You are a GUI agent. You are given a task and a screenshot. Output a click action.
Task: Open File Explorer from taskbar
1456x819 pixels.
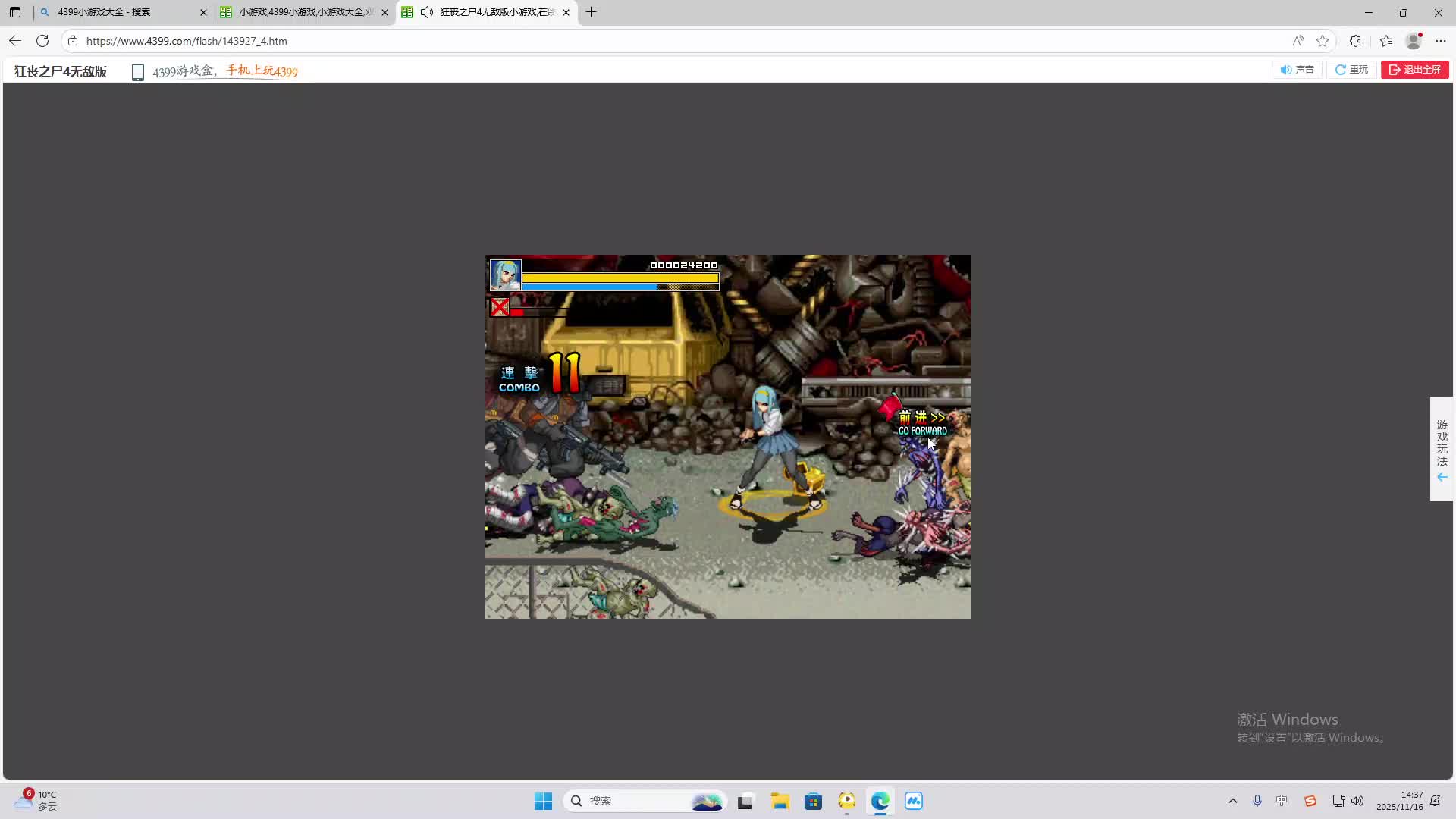pos(780,801)
